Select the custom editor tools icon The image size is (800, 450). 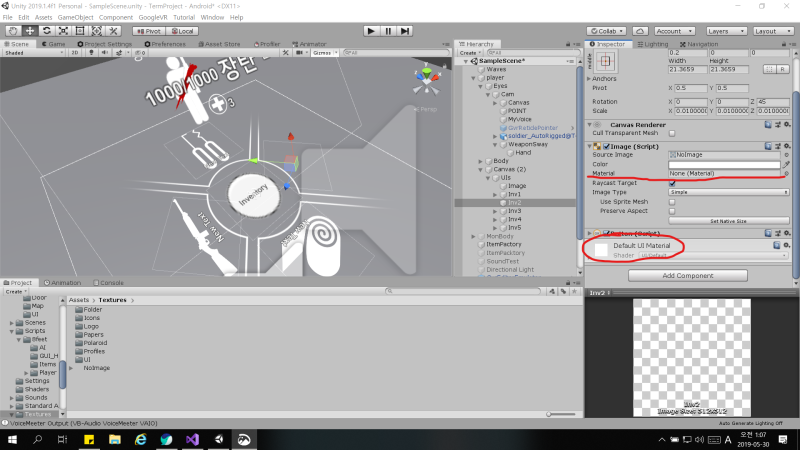(x=113, y=31)
